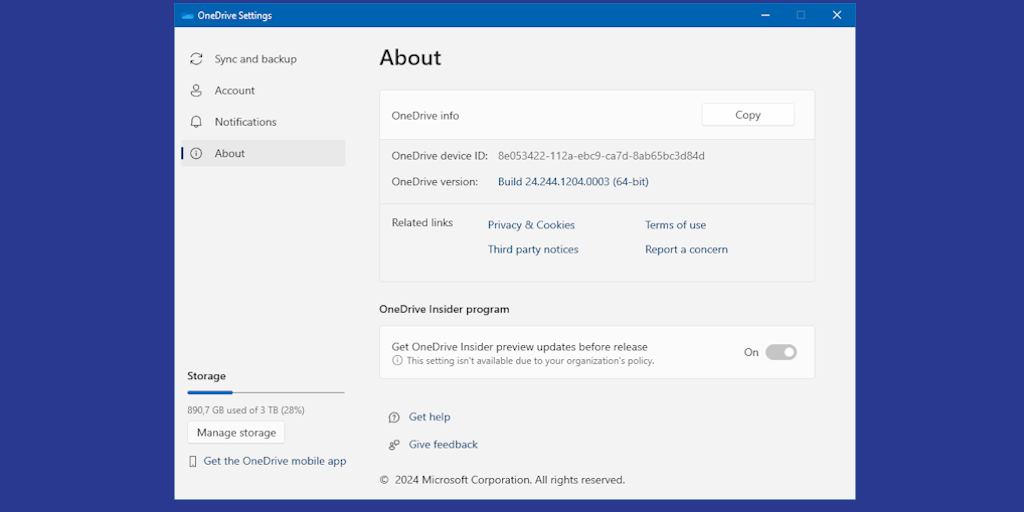Toggle the OneDrive Insider preview switch
The image size is (1024, 512).
[780, 352]
